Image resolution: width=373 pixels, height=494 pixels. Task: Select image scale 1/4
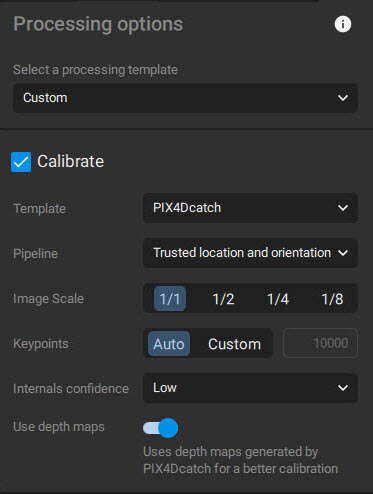[x=278, y=299]
